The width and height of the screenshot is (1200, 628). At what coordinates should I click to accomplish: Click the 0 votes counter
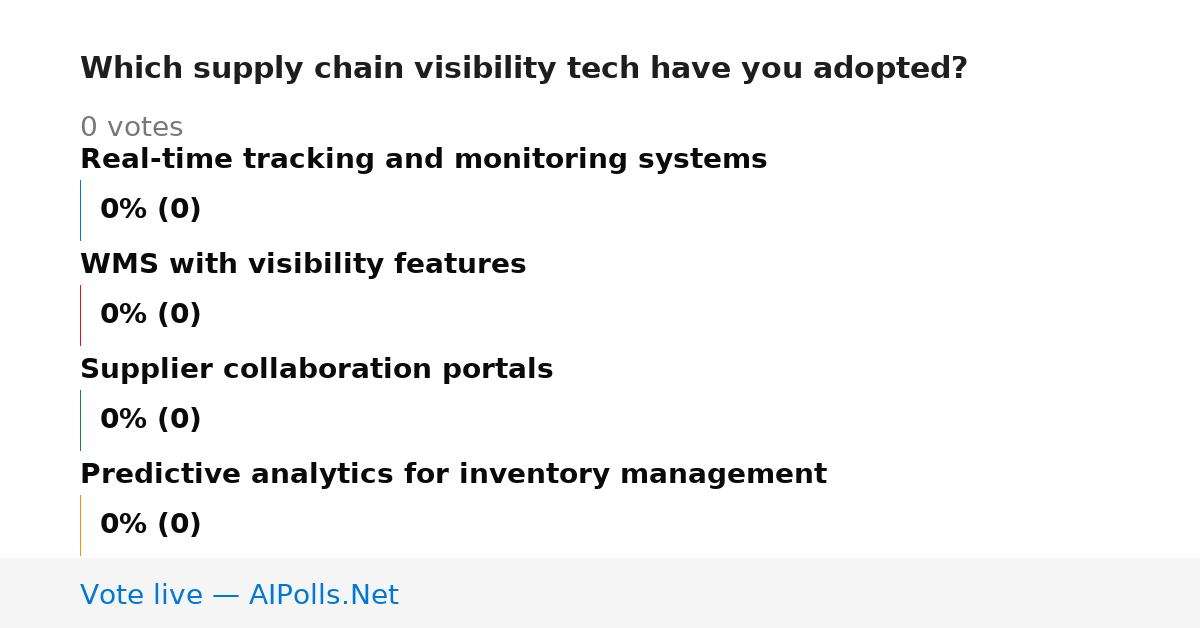(131, 128)
